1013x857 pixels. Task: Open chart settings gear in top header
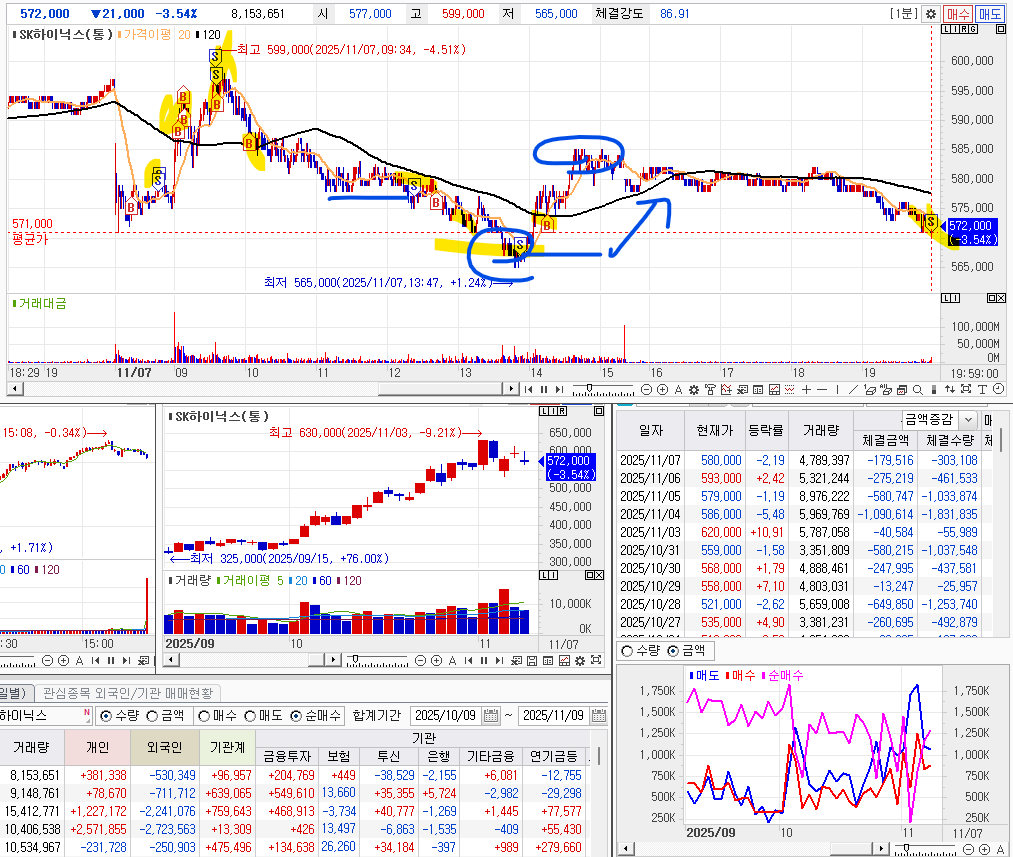(x=931, y=14)
